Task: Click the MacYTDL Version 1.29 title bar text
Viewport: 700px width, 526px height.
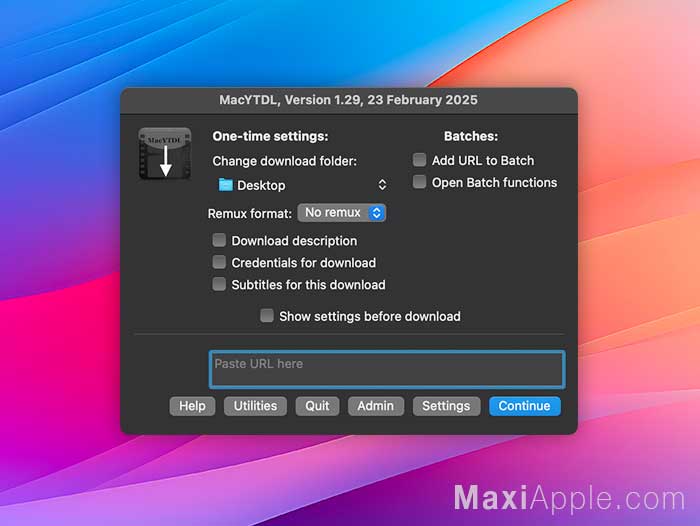Action: (348, 100)
